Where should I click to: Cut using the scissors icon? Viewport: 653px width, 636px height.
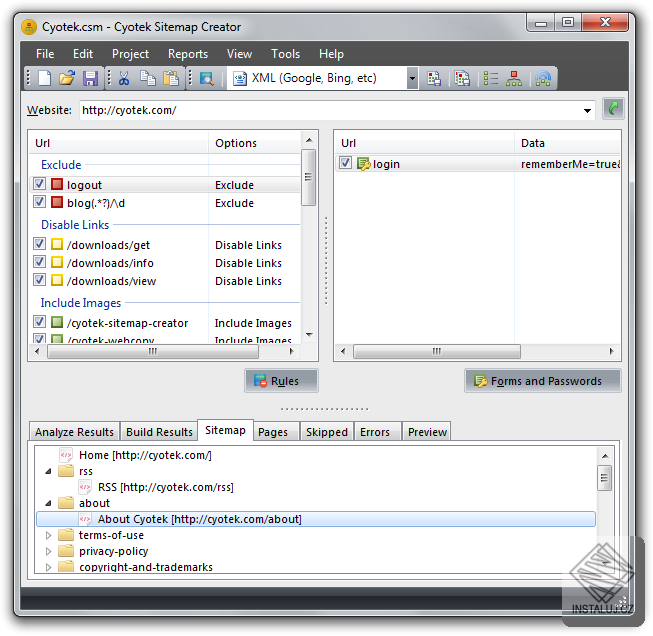click(124, 78)
